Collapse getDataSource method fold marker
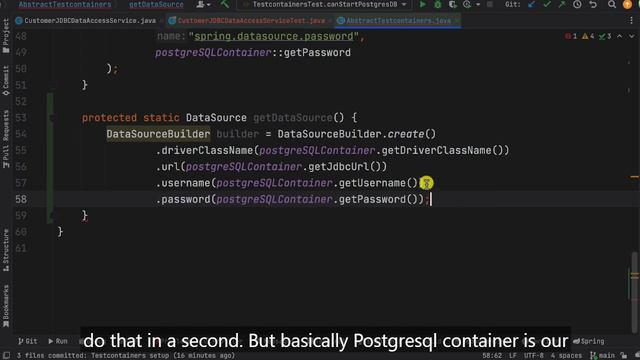 pos(51,118)
